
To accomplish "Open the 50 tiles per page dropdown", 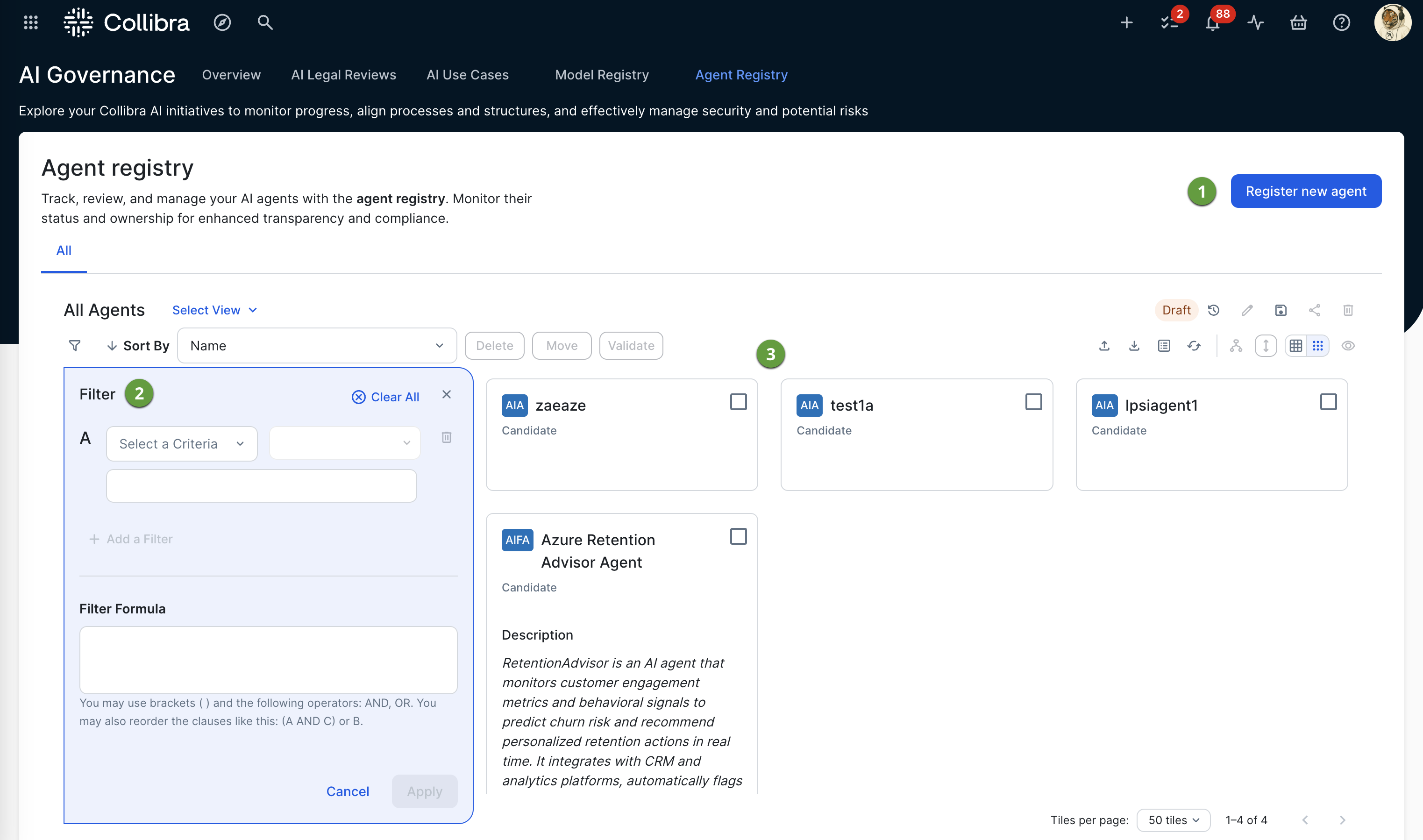I will click(1174, 820).
